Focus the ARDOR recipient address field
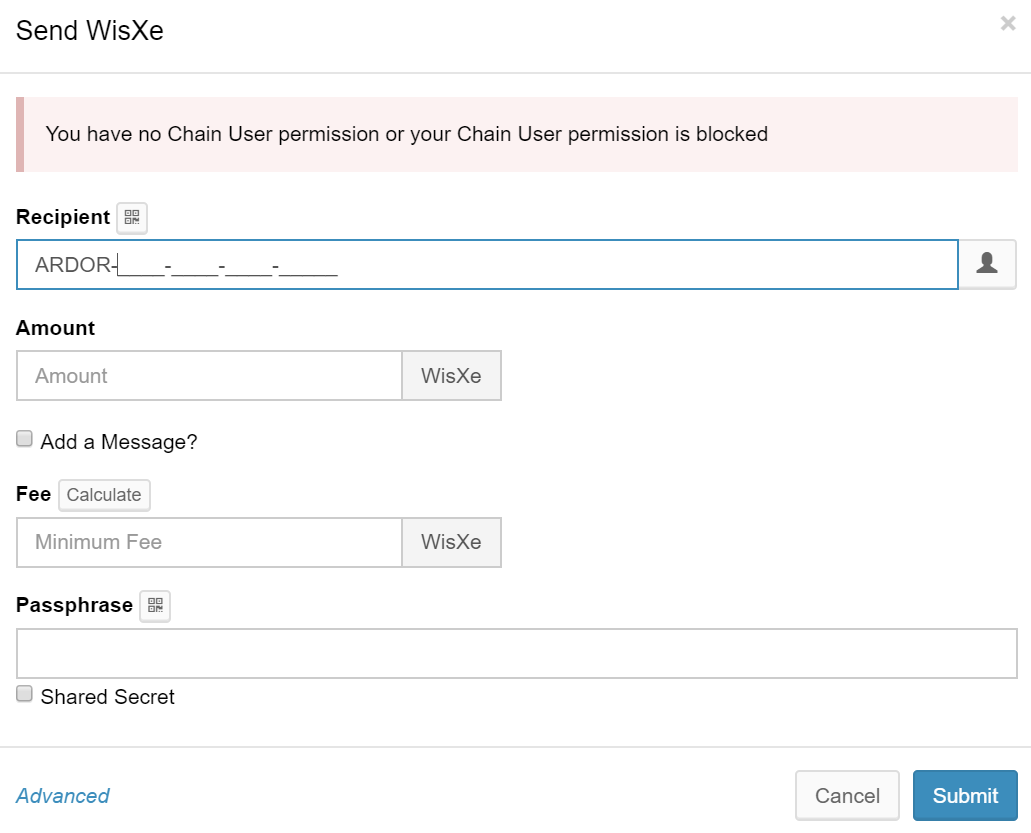Image resolution: width=1031 pixels, height=833 pixels. click(487, 265)
